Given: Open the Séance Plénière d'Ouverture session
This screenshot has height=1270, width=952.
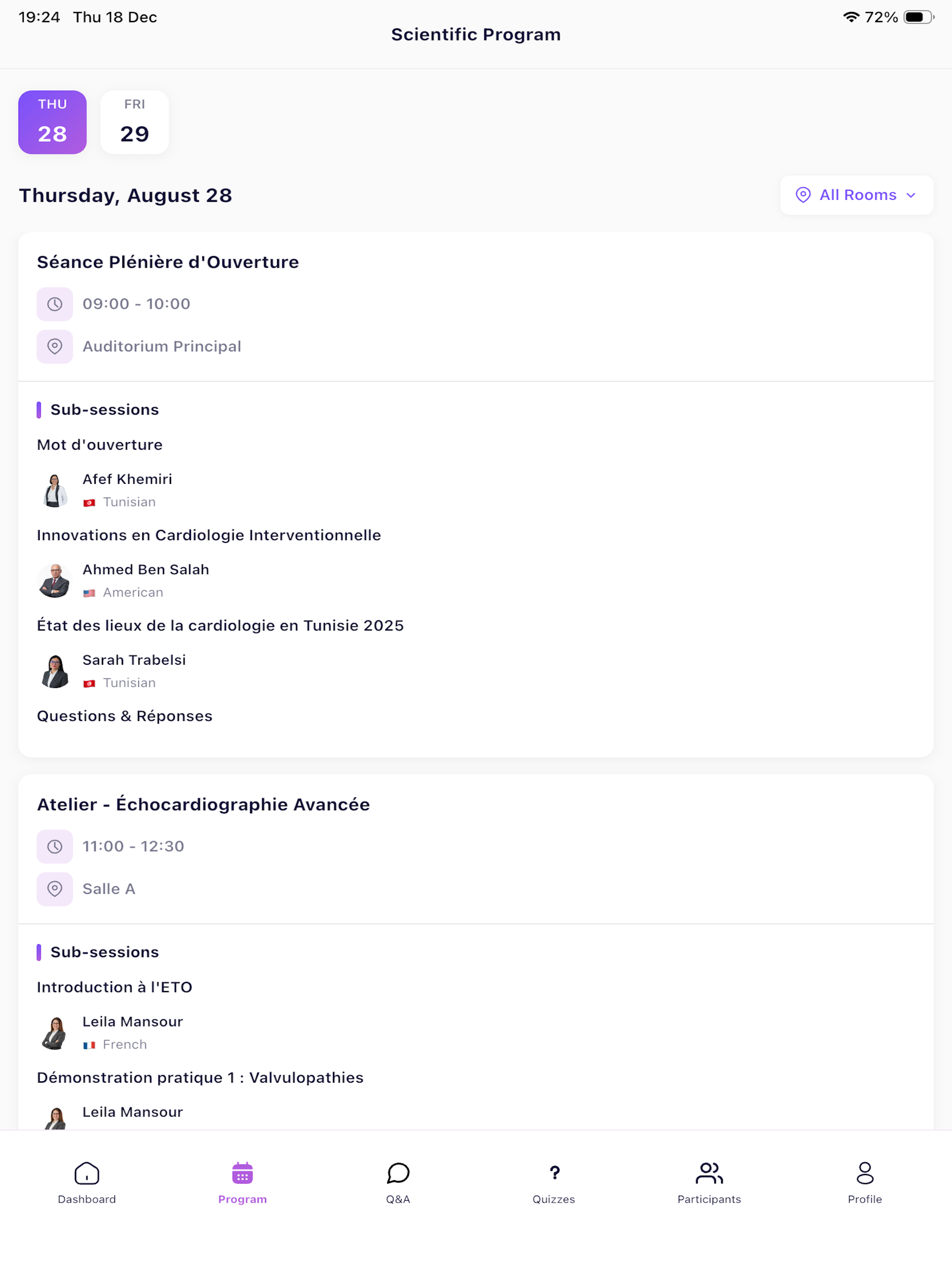Looking at the screenshot, I should [168, 262].
